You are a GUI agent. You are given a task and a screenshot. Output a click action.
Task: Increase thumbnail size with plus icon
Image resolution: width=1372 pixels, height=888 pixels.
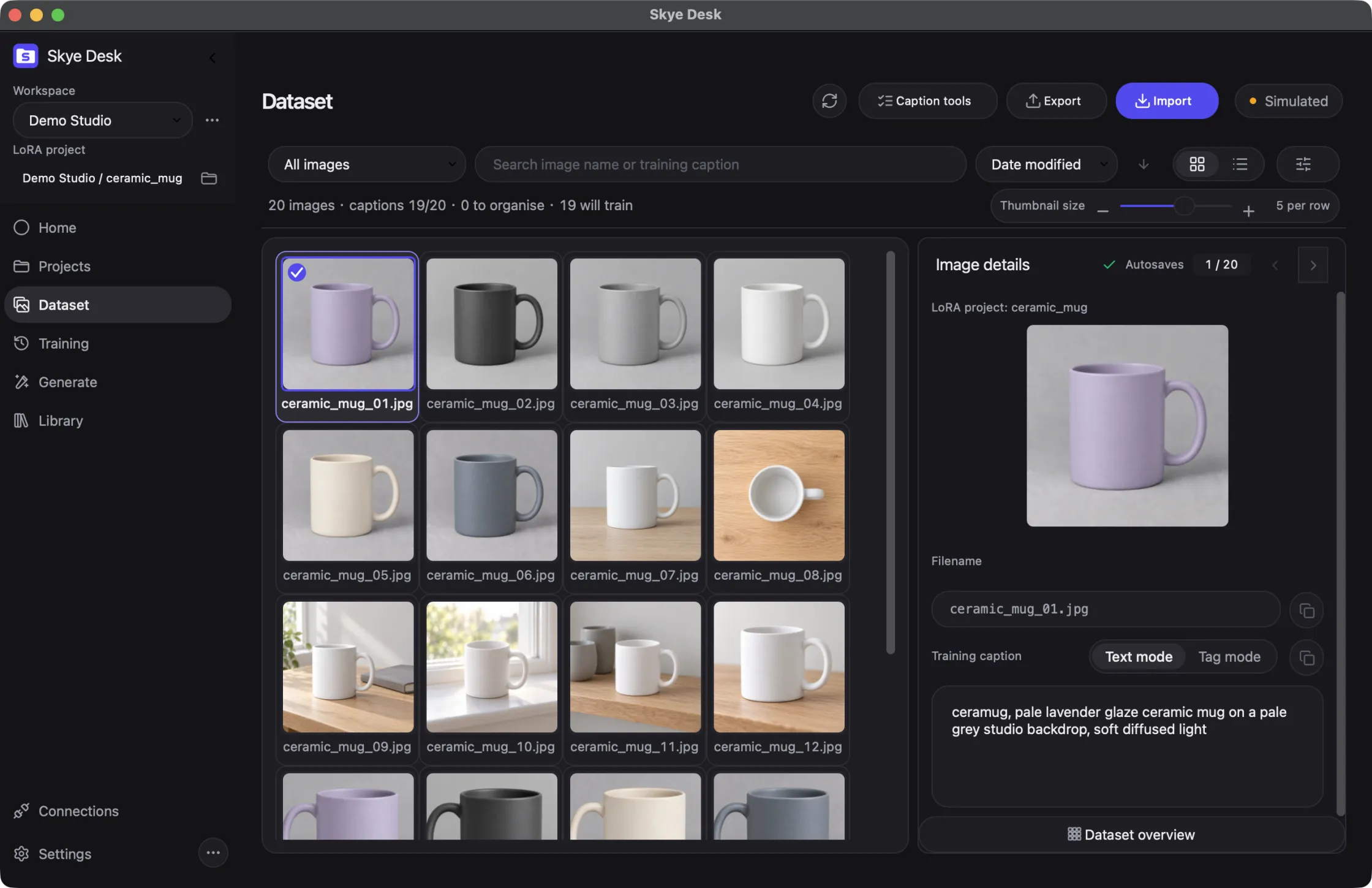[x=1248, y=211]
